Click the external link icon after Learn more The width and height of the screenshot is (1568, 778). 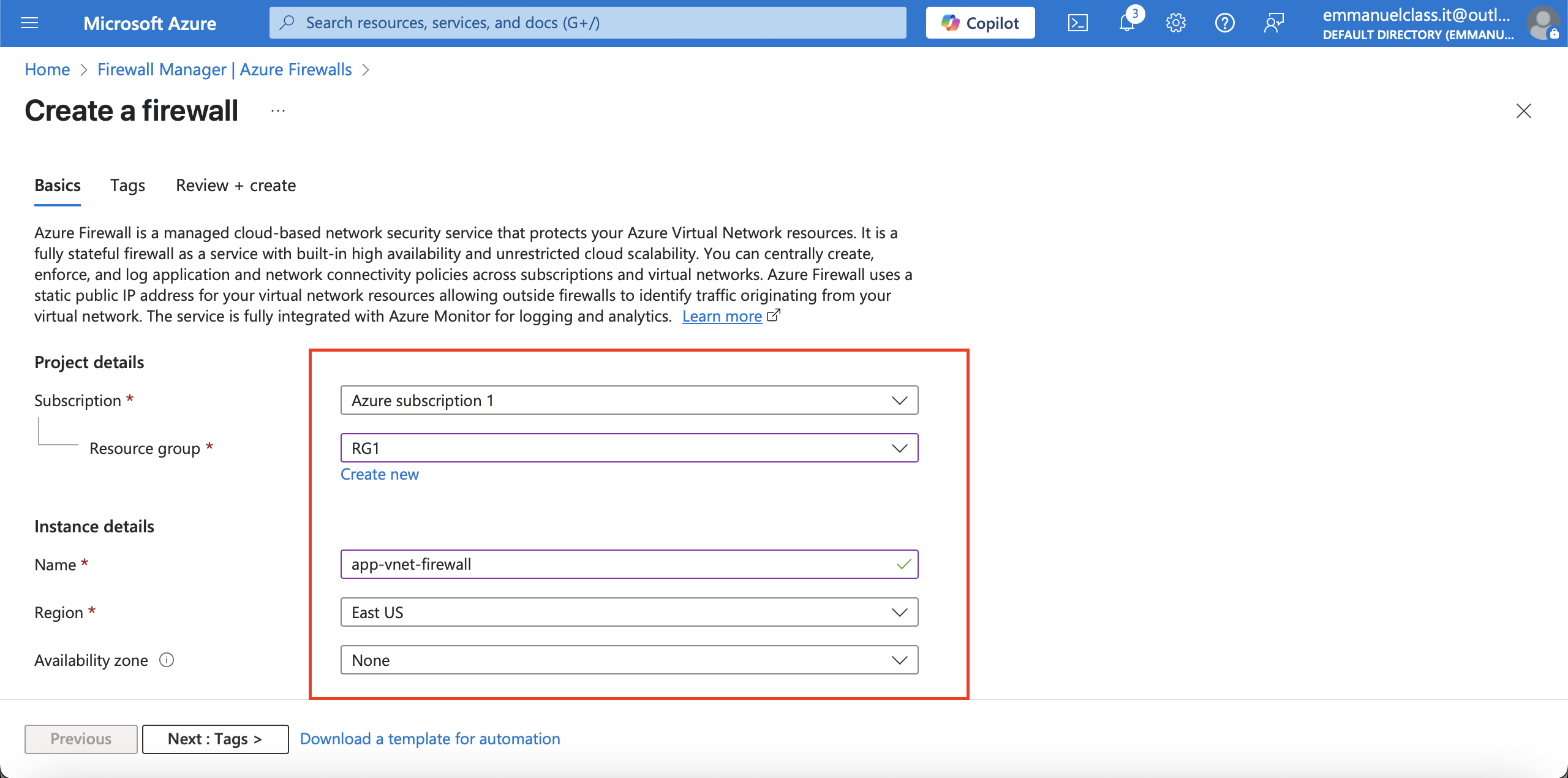[774, 315]
